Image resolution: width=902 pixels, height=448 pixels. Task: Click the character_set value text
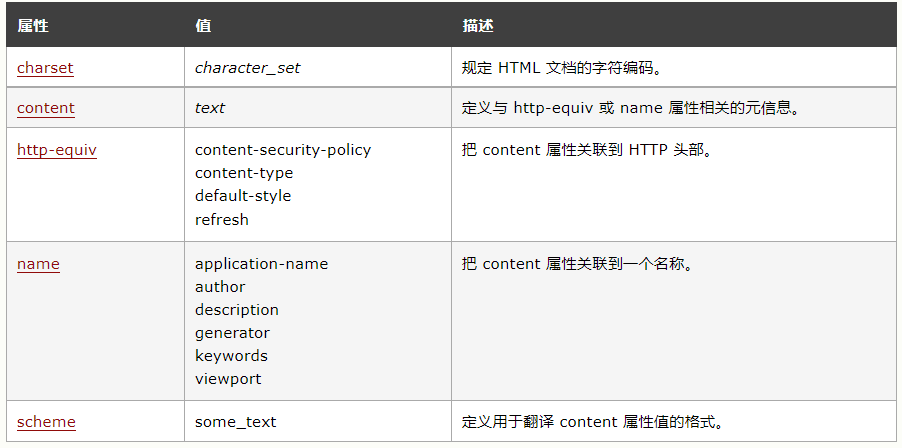click(247, 68)
